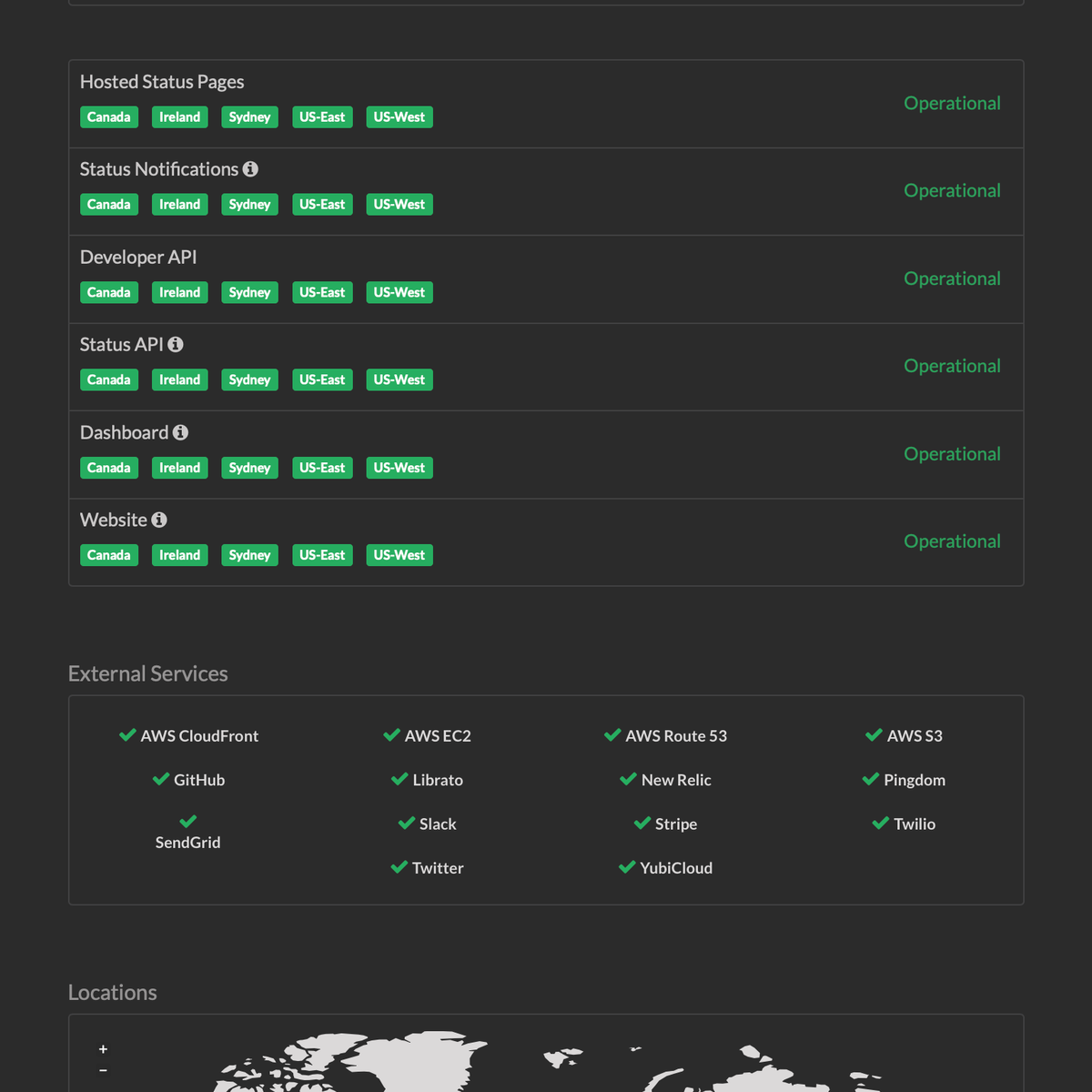Click Operational status for Status Notifications

point(952,191)
